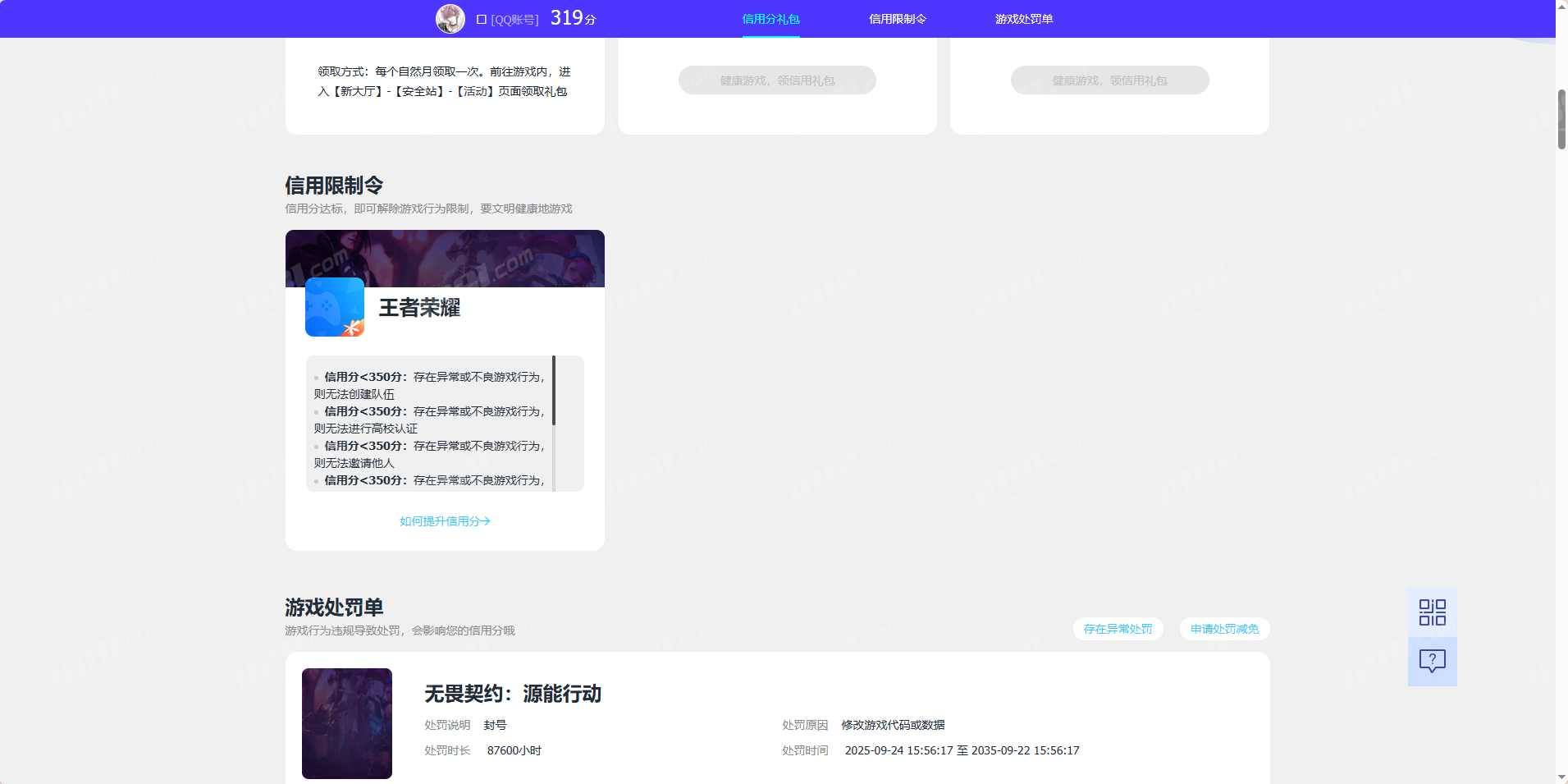Click the 游戏行为违规导致处罚 subtitle text
This screenshot has width=1568, height=784.
point(400,630)
